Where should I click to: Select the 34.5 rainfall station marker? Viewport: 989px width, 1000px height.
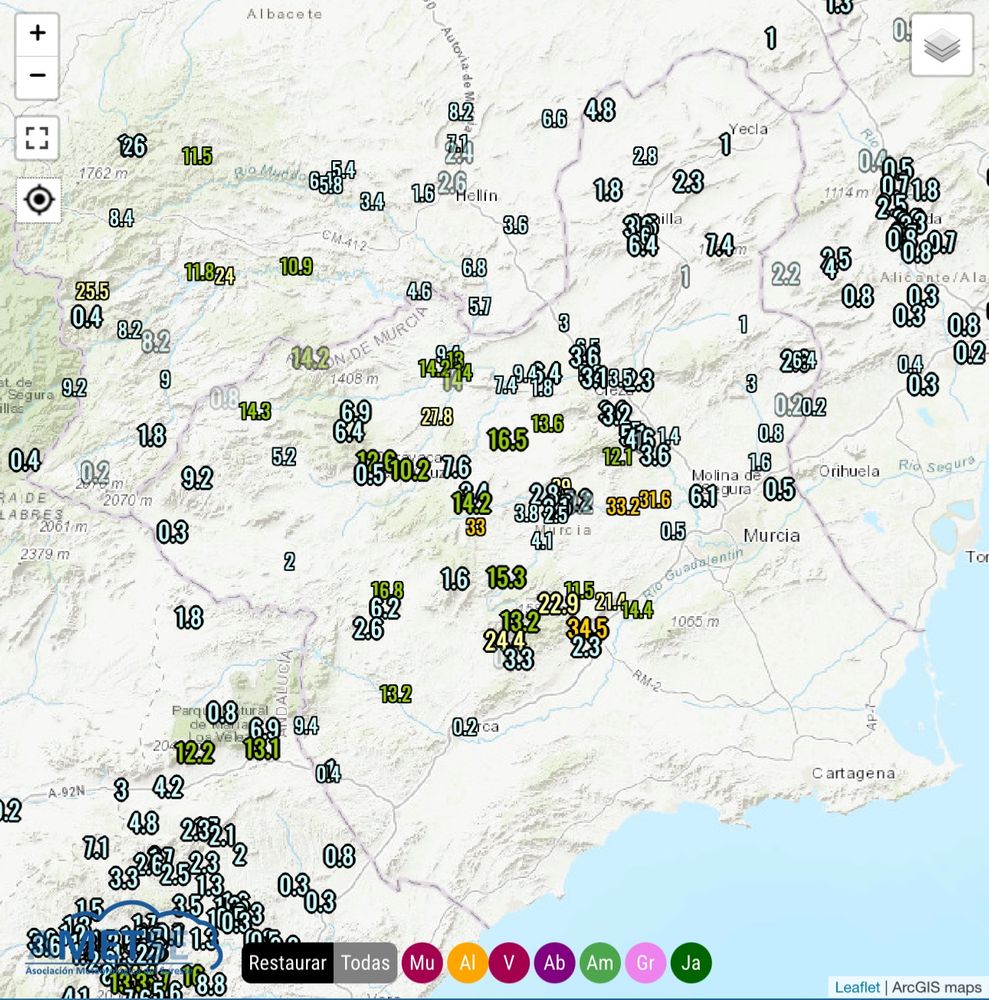click(x=587, y=628)
